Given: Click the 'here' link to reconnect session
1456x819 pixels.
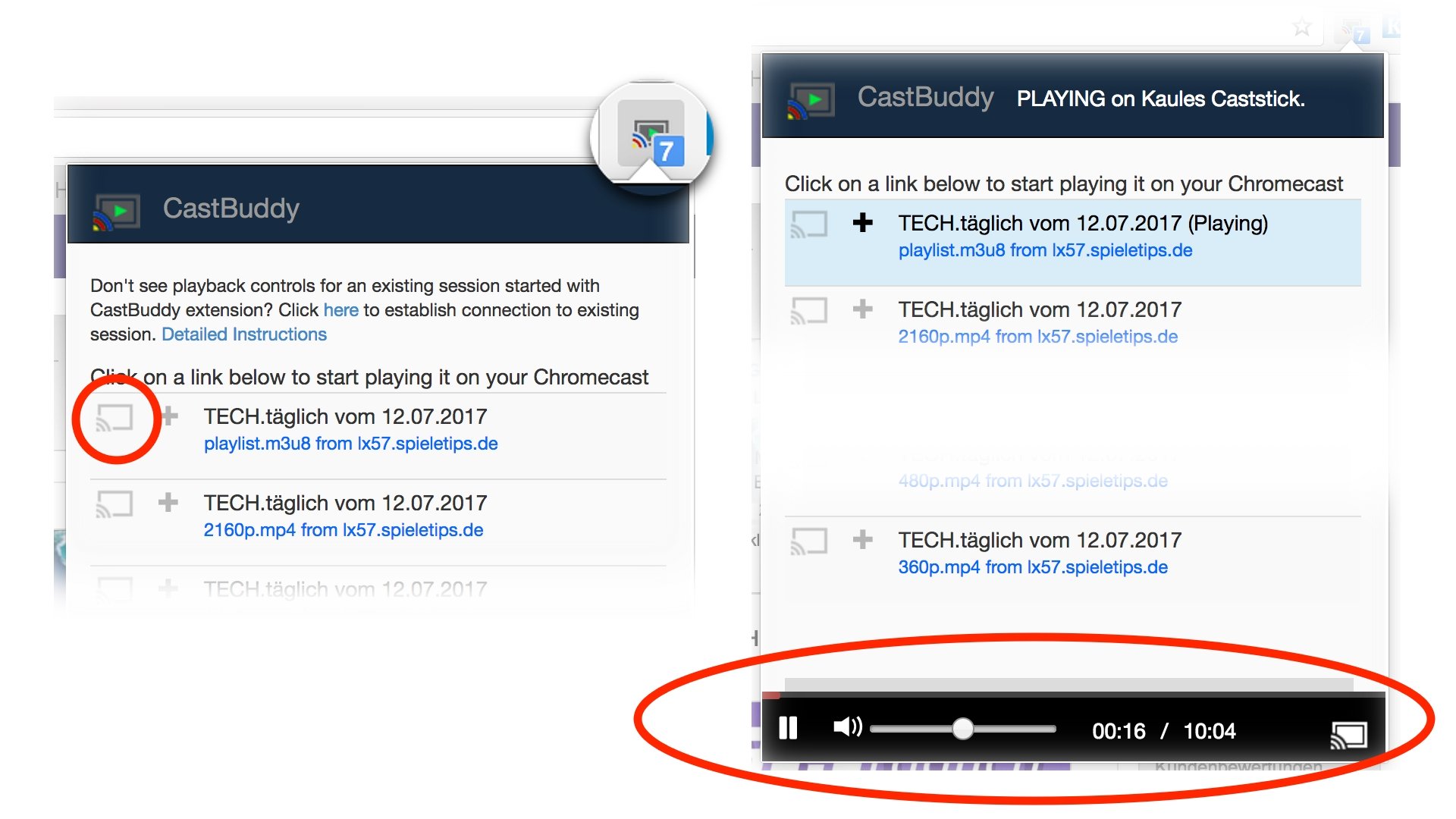Looking at the screenshot, I should (x=340, y=310).
